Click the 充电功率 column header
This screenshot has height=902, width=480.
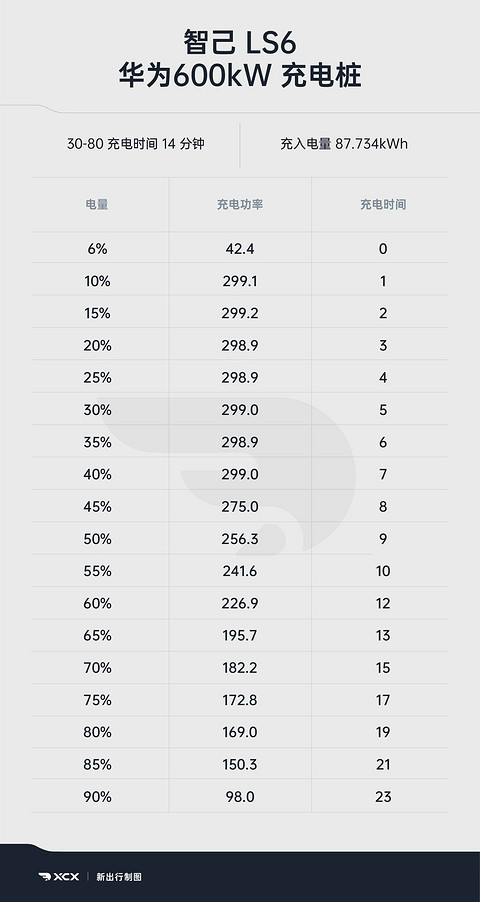[240, 204]
